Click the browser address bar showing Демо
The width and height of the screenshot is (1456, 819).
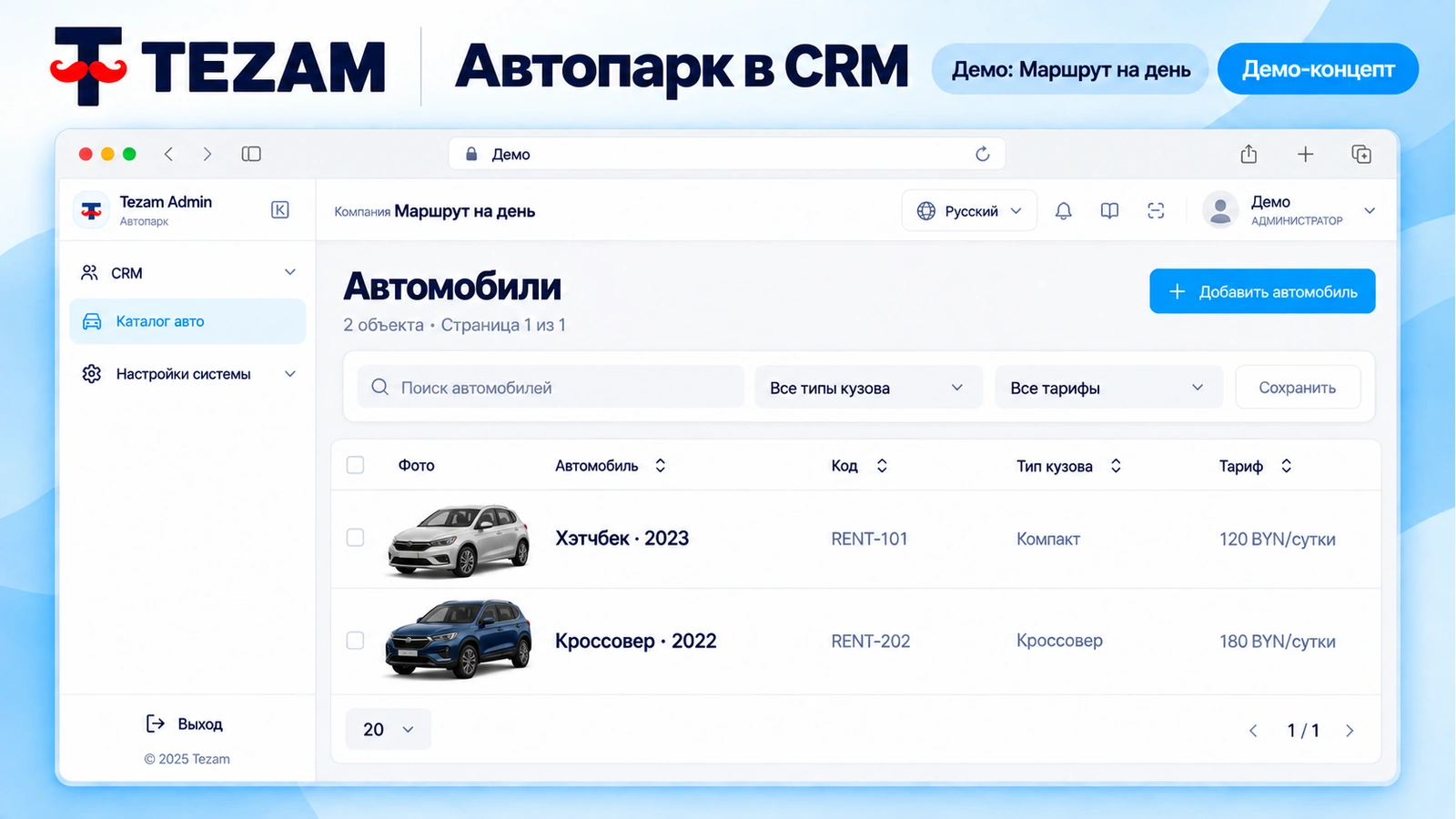[726, 154]
